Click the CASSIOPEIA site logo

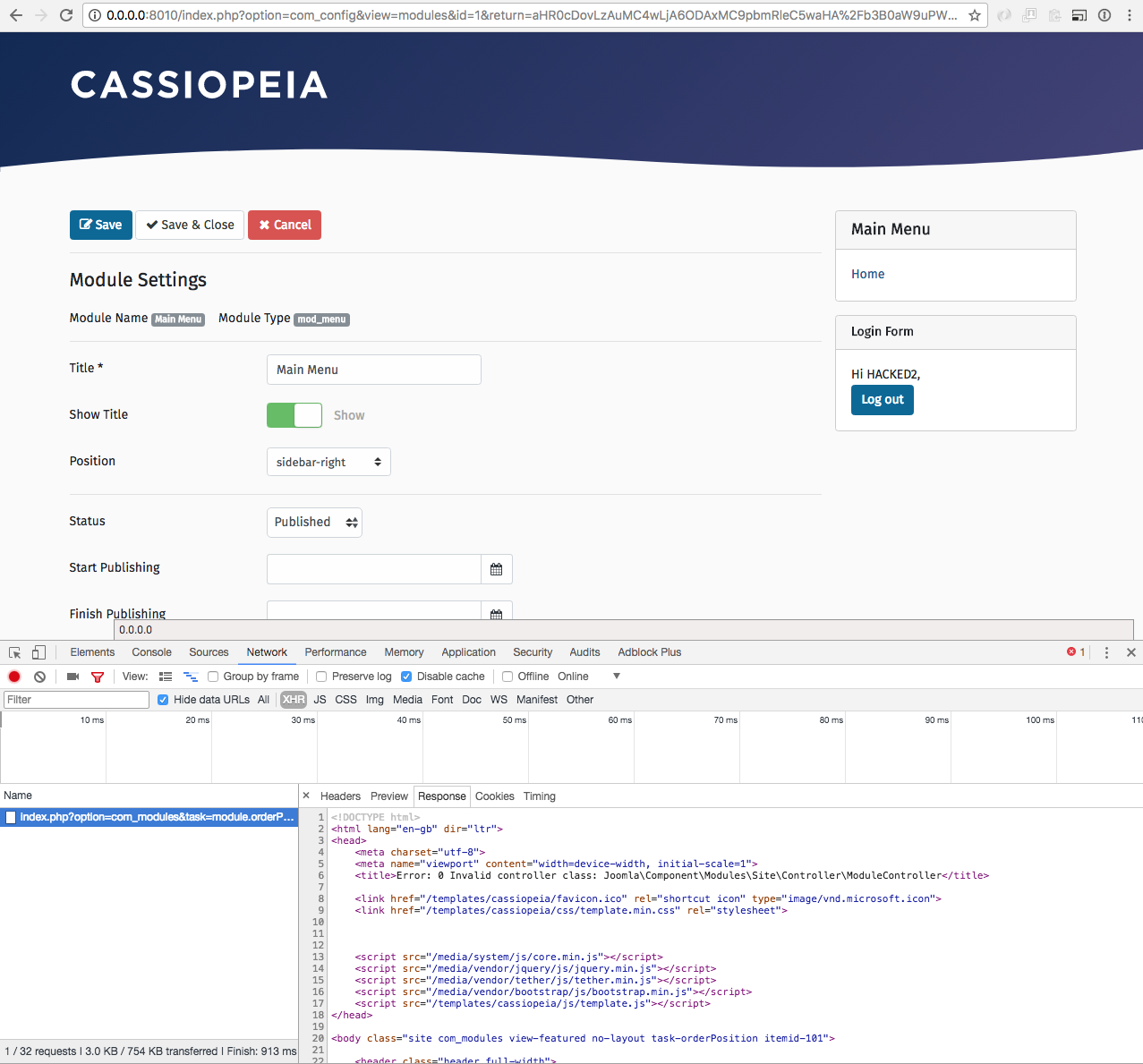199,85
